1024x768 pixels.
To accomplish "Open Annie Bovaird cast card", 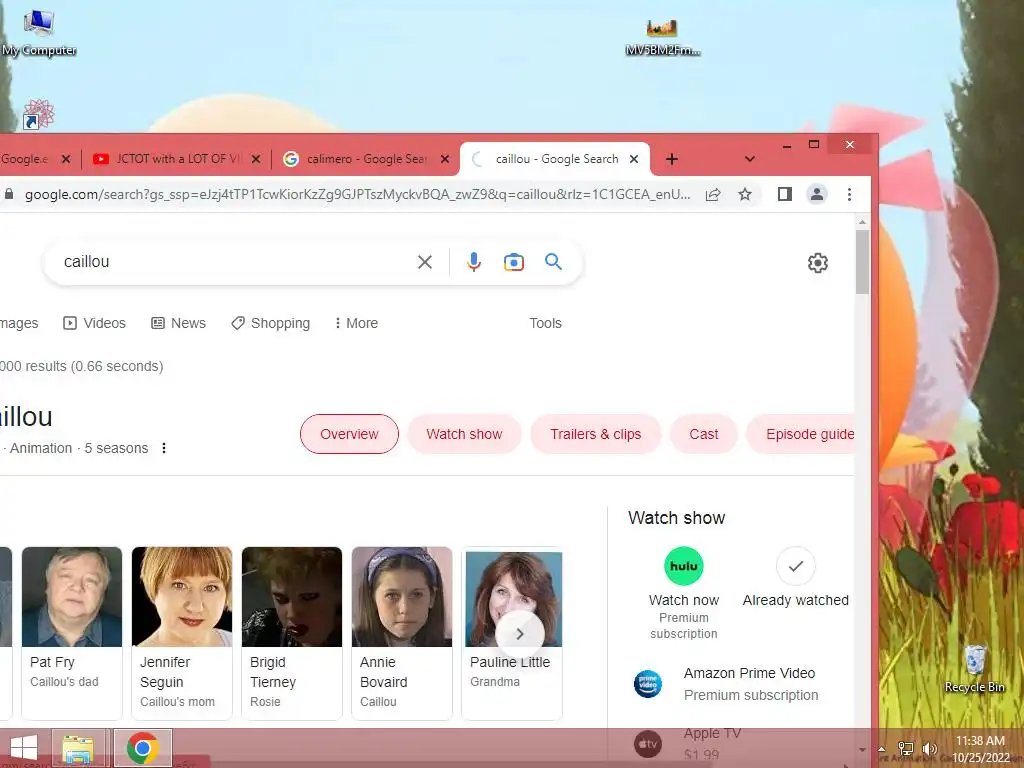I will pos(402,633).
